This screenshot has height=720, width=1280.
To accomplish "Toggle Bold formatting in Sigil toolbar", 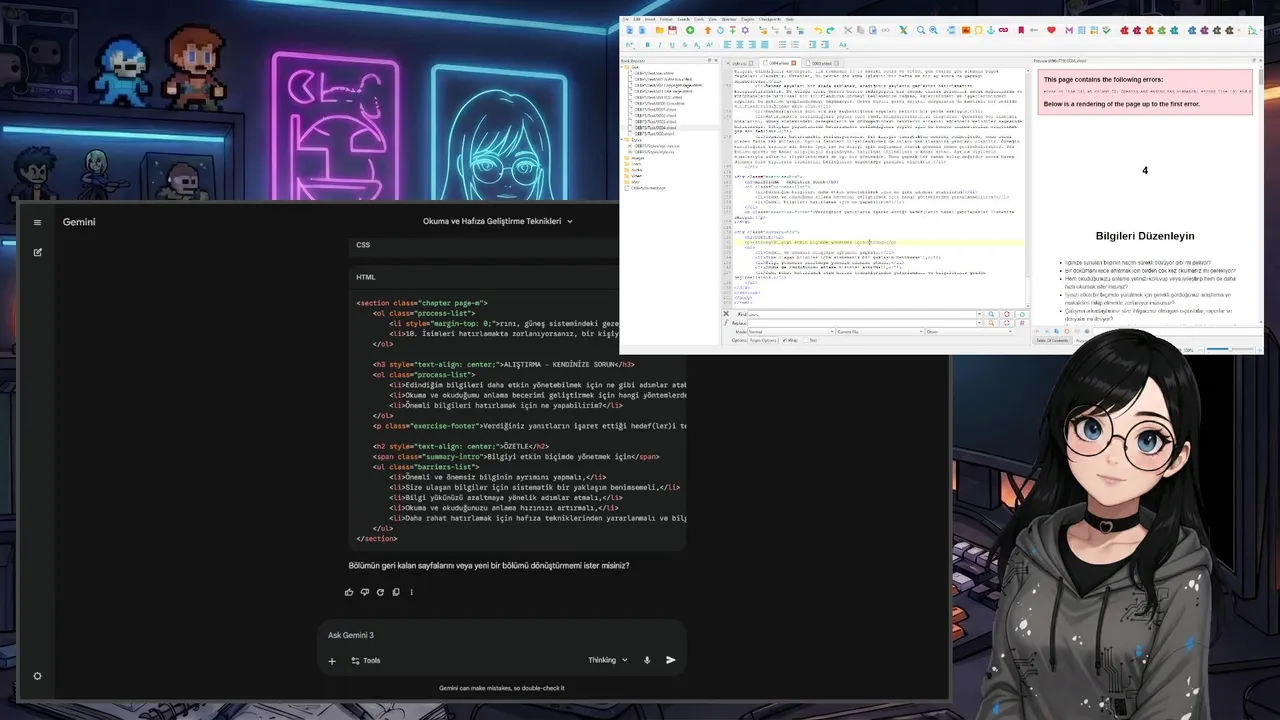I will click(647, 45).
